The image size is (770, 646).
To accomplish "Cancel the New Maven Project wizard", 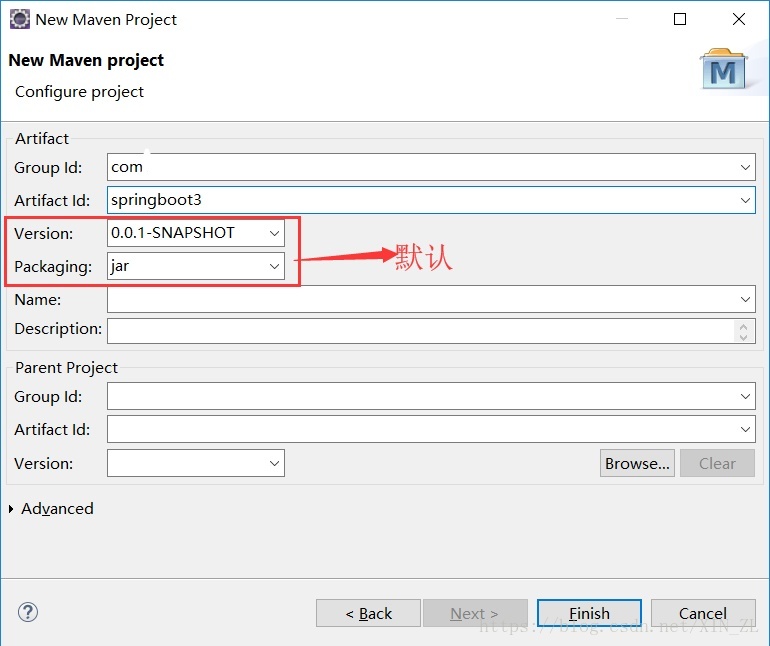I will [x=703, y=613].
